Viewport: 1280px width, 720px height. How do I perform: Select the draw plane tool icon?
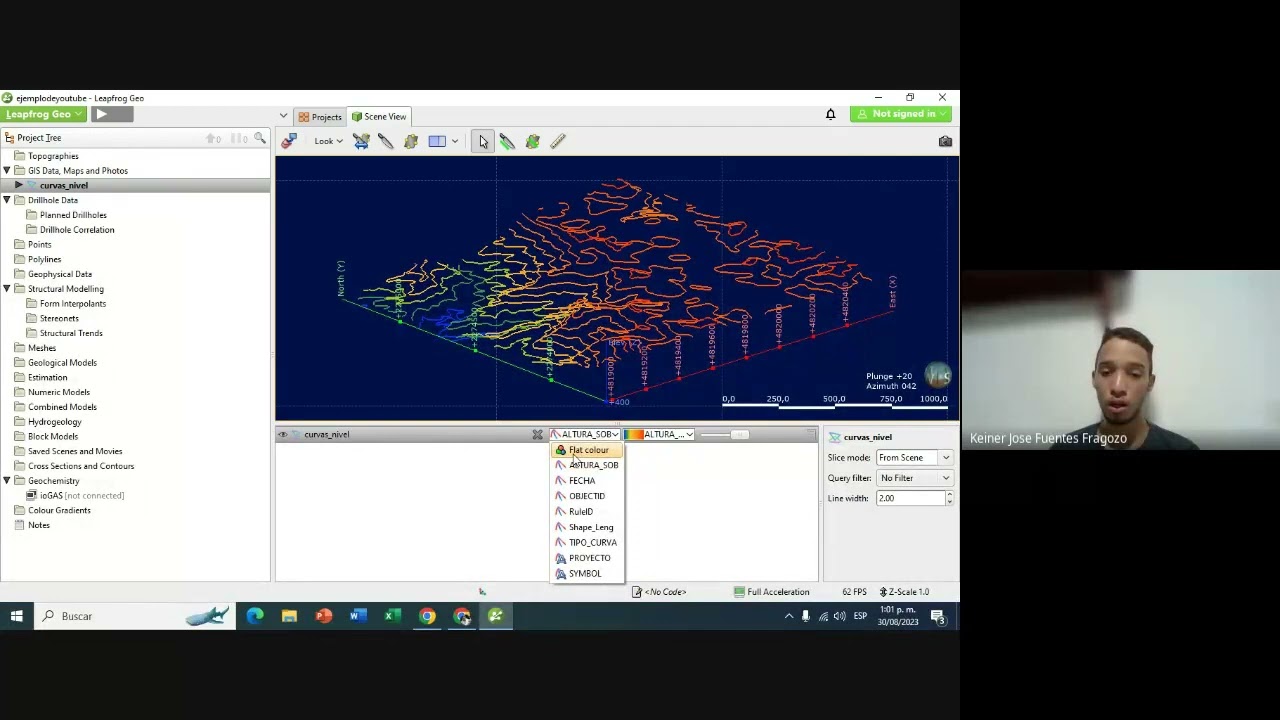[386, 141]
